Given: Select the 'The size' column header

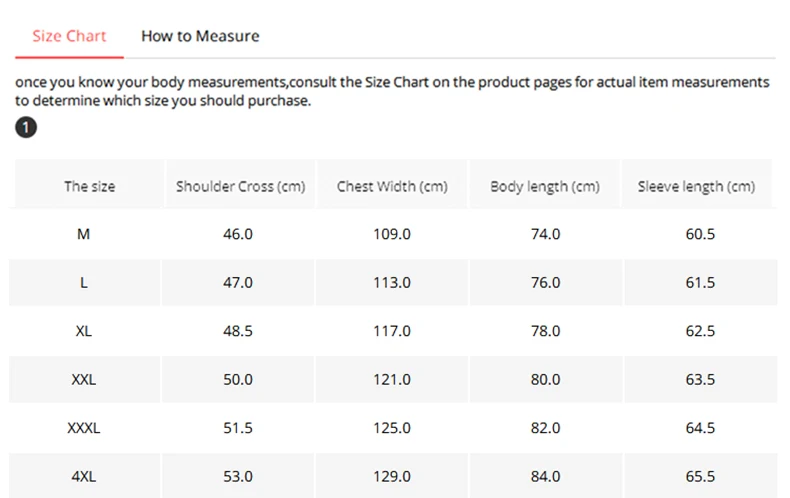Looking at the screenshot, I should (89, 186).
